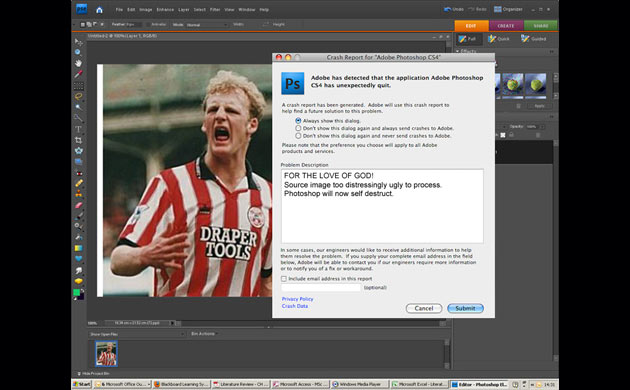Select the Paint Bucket tool

(78, 238)
